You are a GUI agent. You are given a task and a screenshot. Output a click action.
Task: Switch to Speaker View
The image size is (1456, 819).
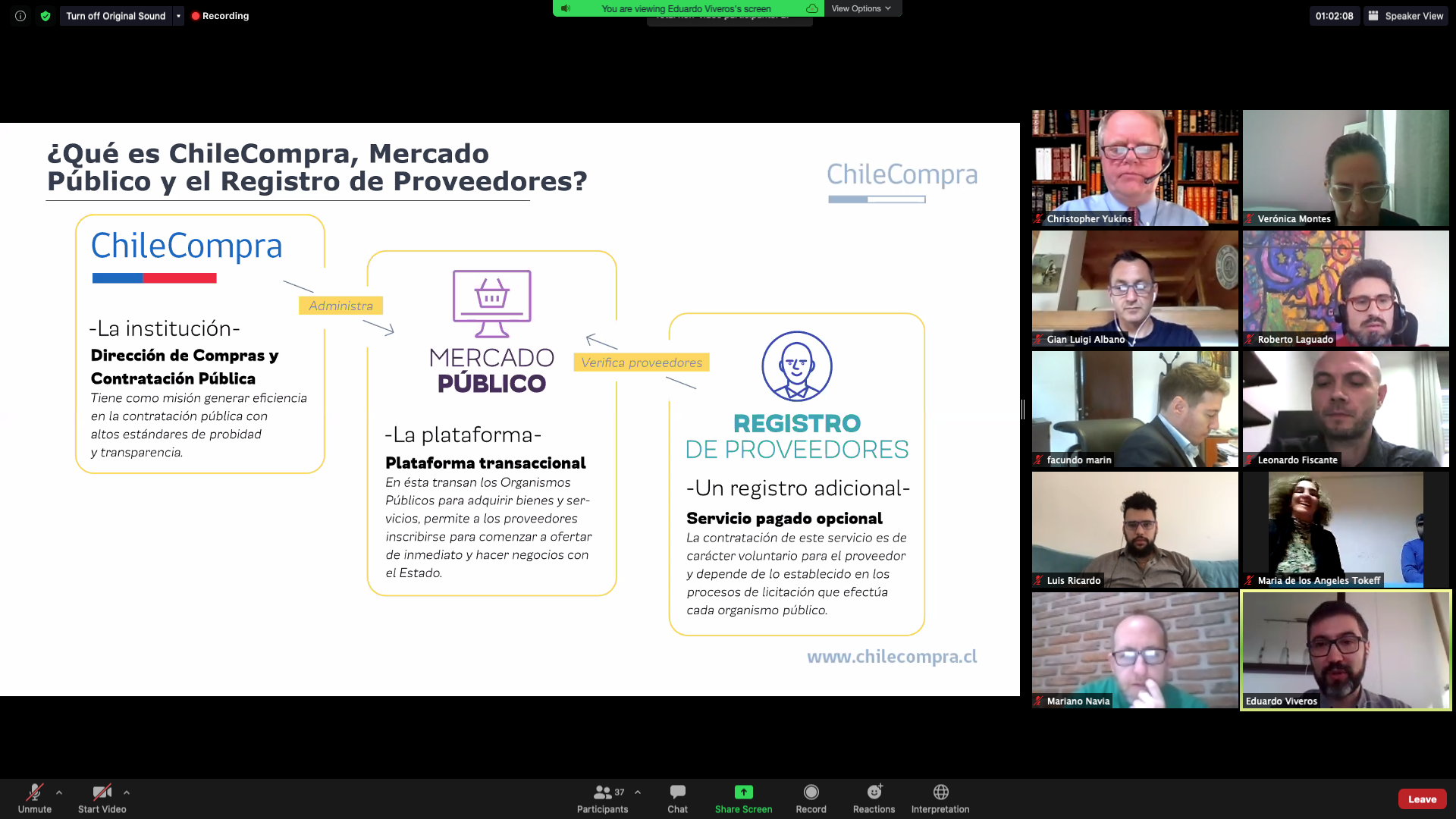coord(1407,16)
